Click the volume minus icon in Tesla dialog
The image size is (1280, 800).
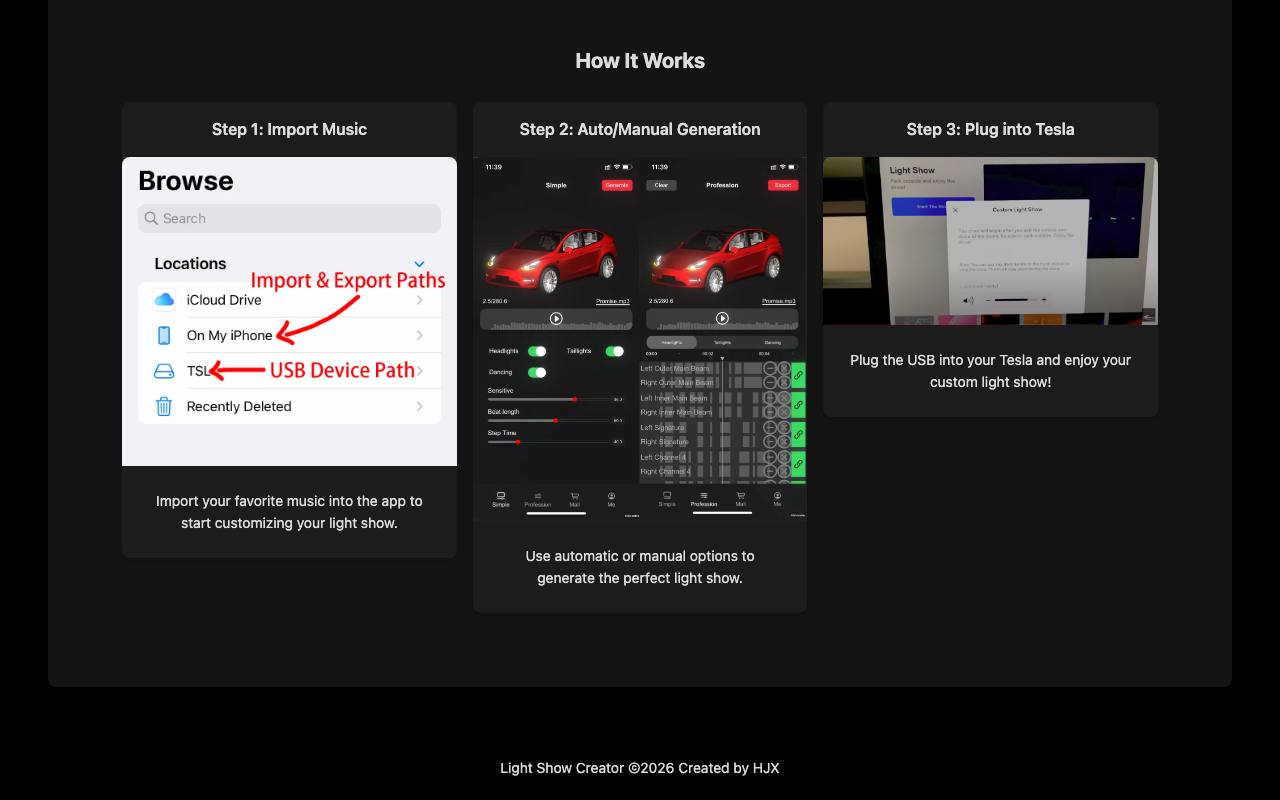point(988,300)
